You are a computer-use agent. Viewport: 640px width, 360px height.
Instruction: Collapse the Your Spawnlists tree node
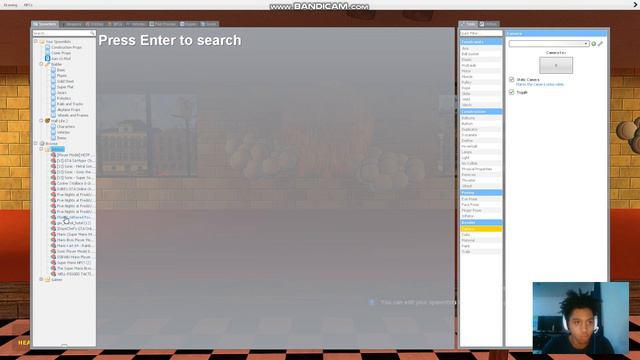click(36, 41)
